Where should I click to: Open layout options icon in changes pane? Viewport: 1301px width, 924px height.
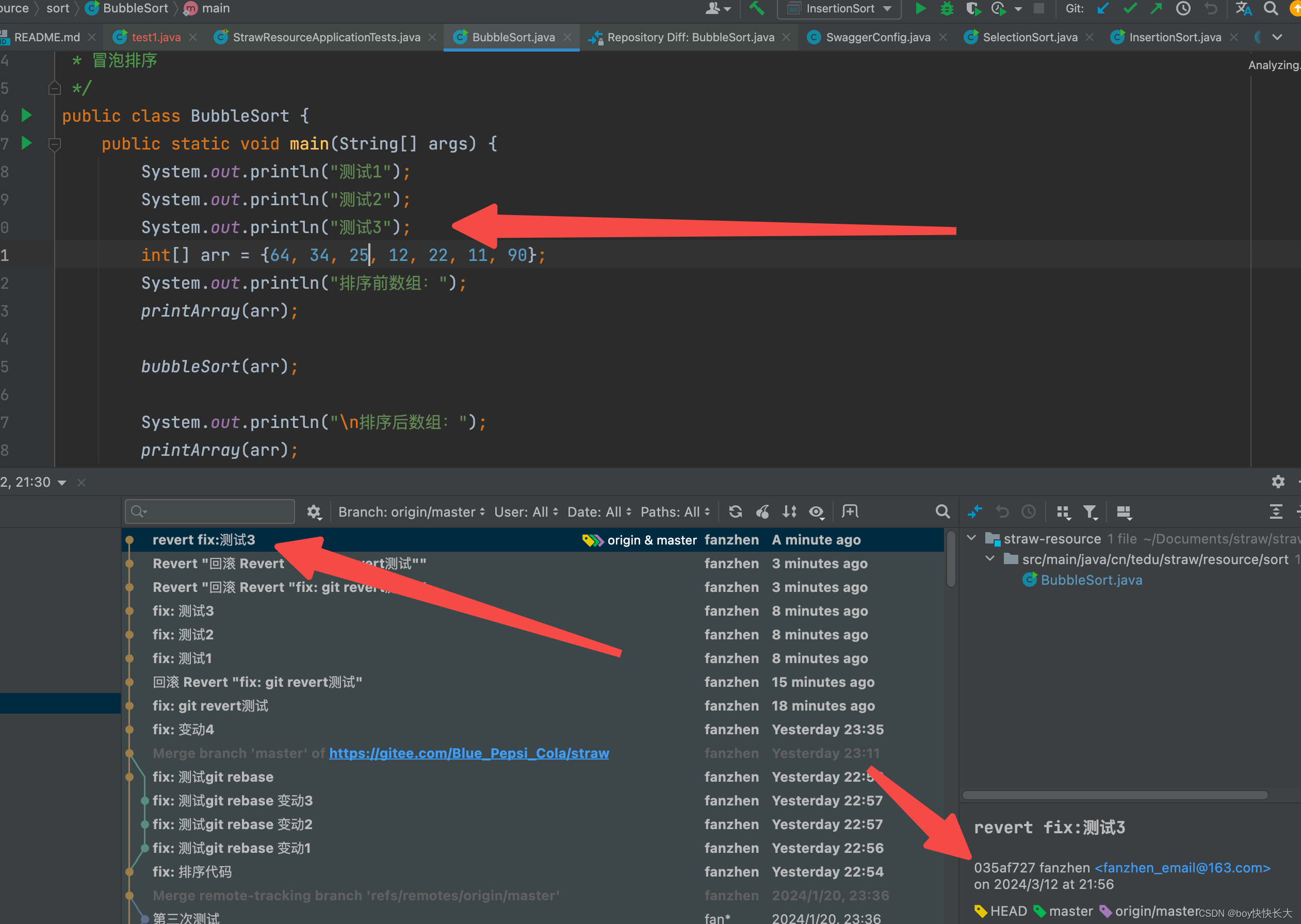click(x=1124, y=512)
